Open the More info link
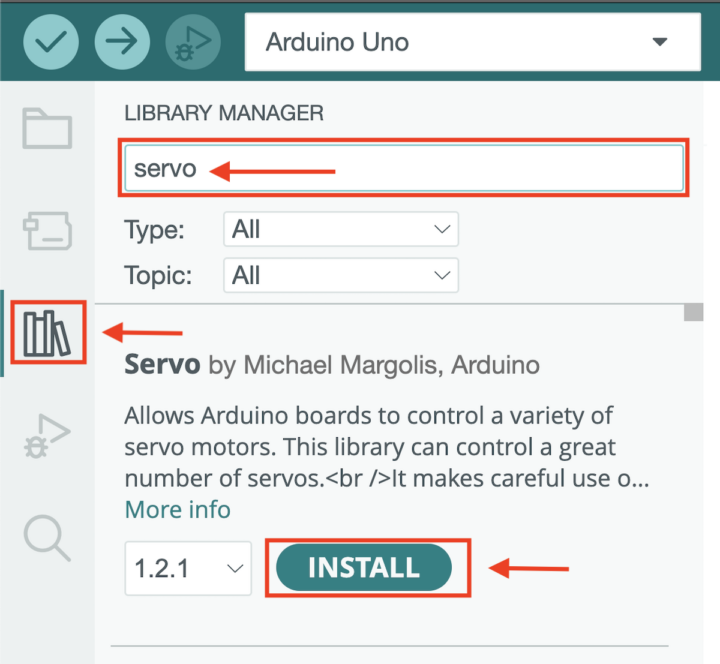The height and width of the screenshot is (664, 720). [178, 510]
